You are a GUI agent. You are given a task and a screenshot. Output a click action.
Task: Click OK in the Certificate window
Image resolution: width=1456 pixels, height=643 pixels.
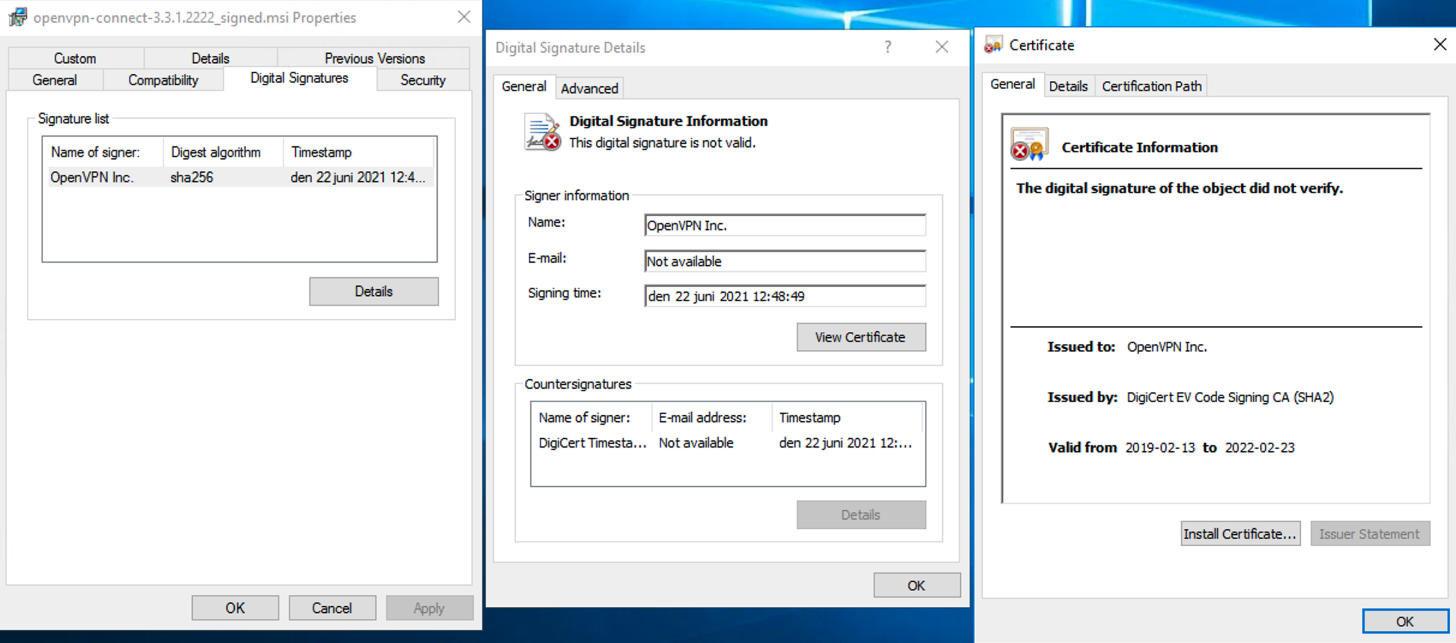[x=1405, y=621]
